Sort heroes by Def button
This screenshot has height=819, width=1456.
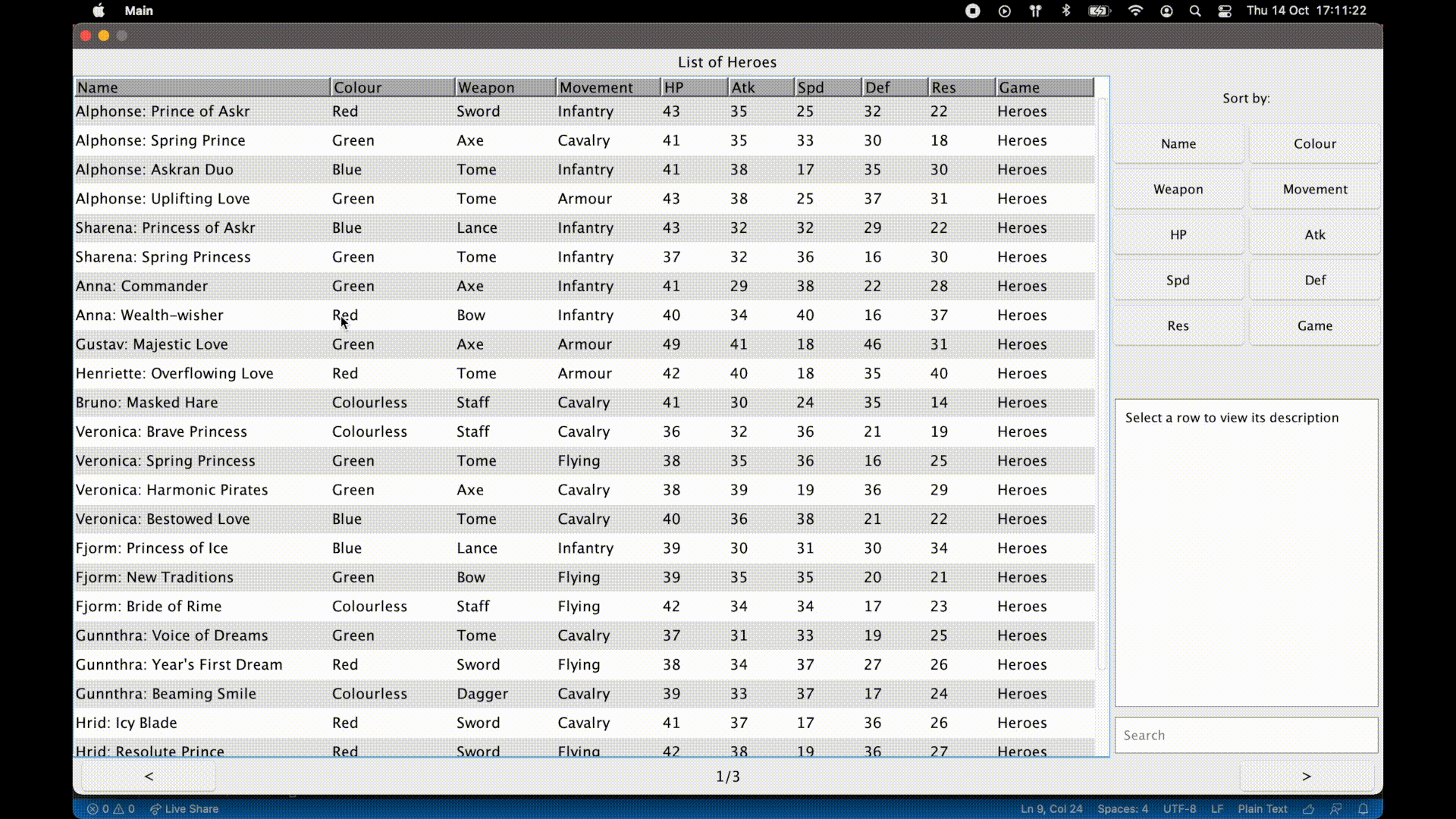coord(1315,281)
